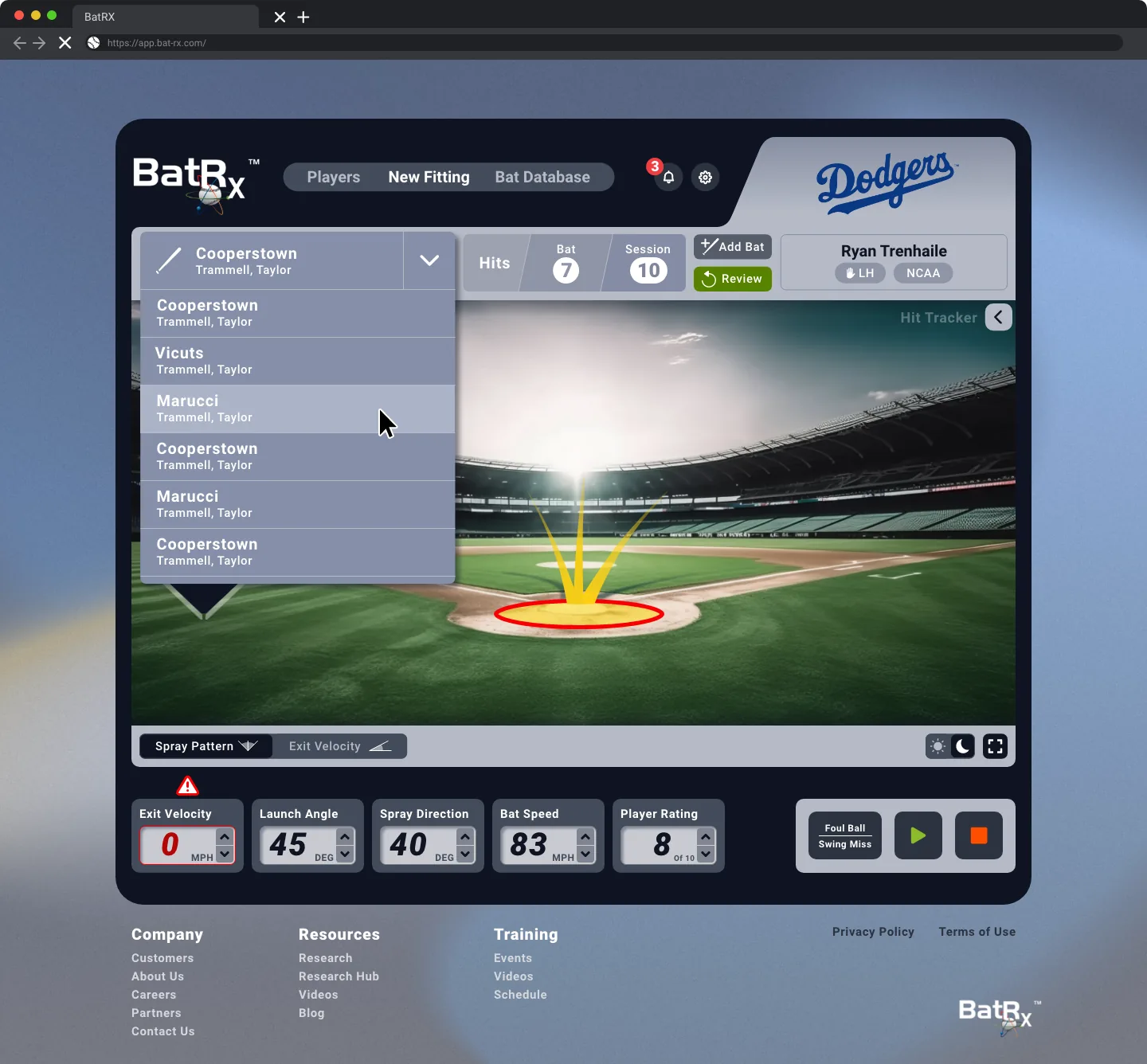Select the Spray Pattern view toggle
1147x1064 pixels.
pos(206,746)
